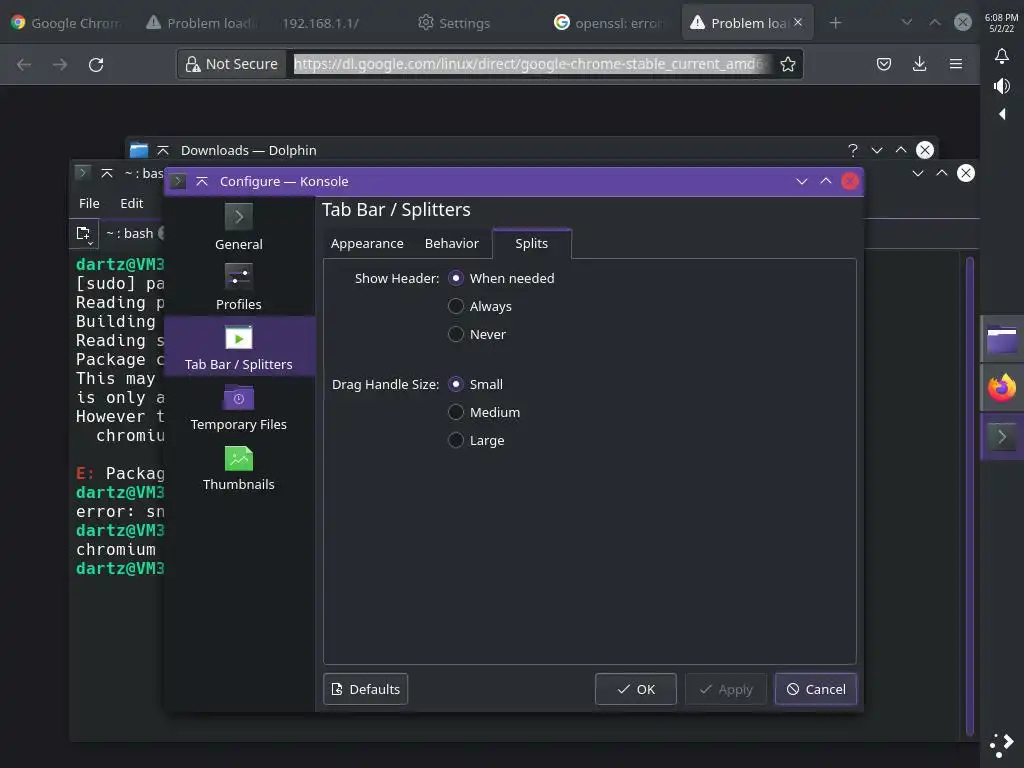
Task: Open Konsole Edit menu
Action: pos(131,203)
